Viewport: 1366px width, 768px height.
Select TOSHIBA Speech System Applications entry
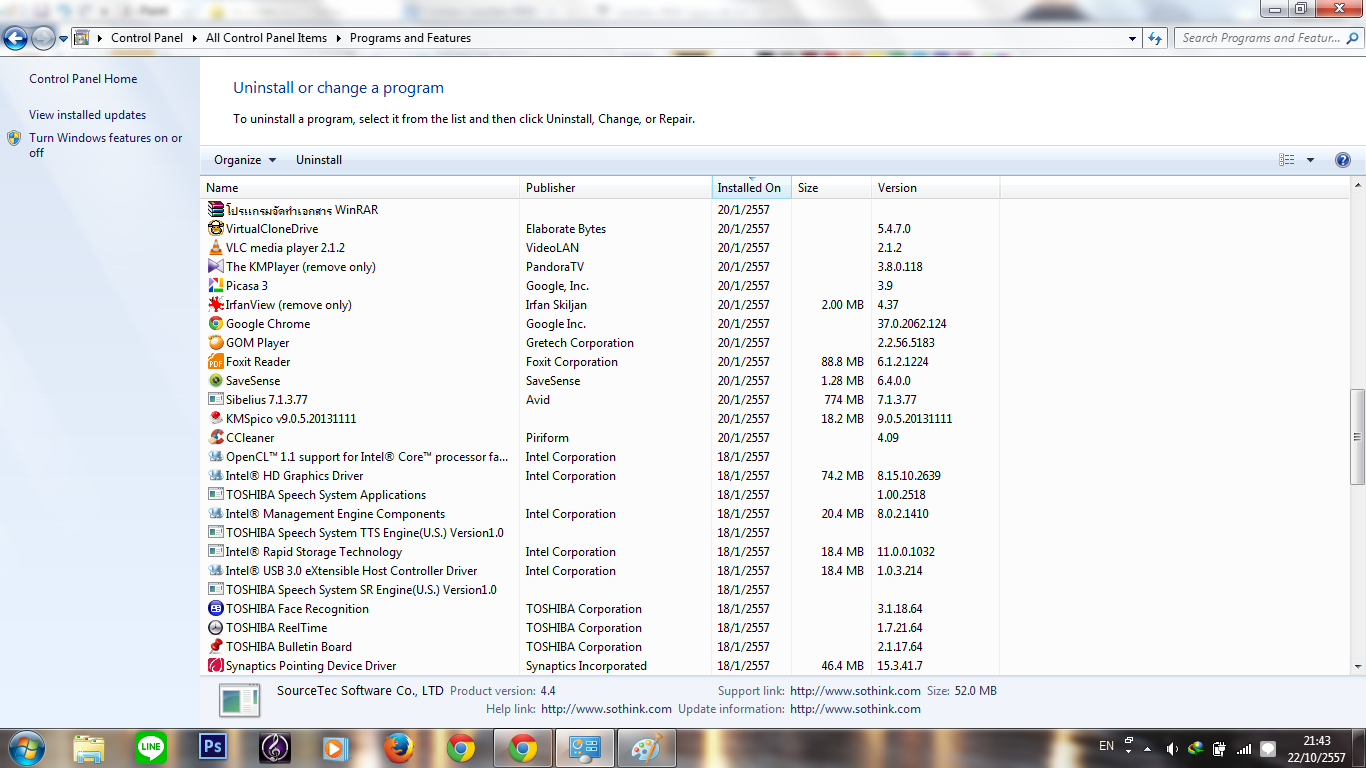326,495
